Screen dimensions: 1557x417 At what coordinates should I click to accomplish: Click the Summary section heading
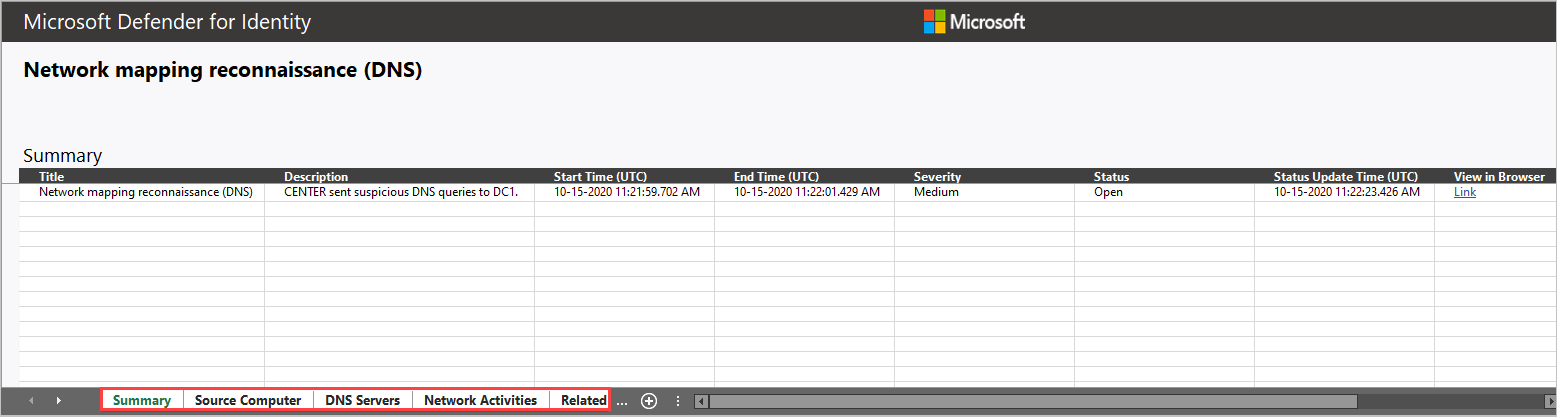[x=62, y=156]
